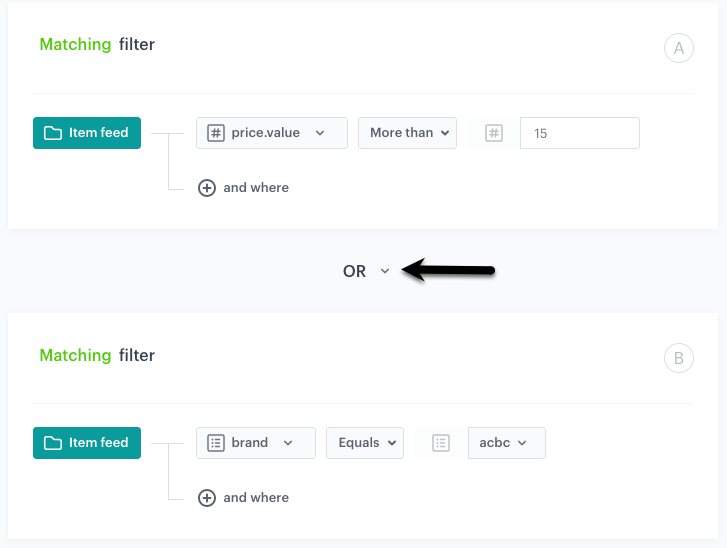Click the plus icon in filter A

207,188
